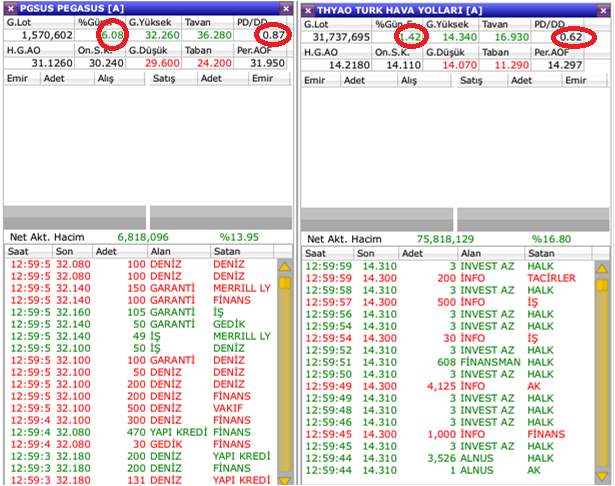
Task: Select PGSUS Per.AOF value 31.950
Action: [x=267, y=63]
